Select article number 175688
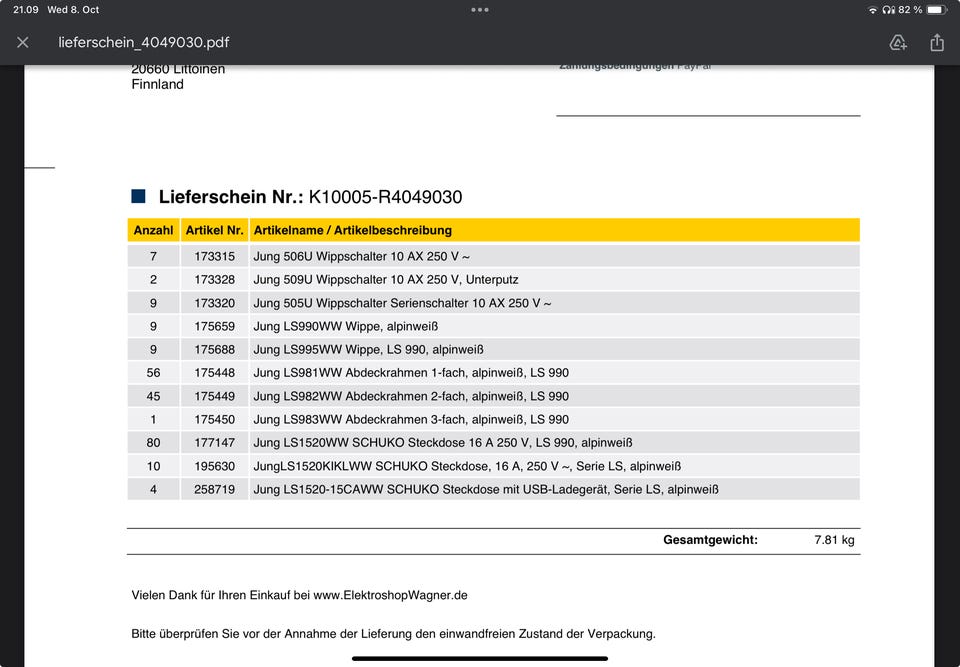 click(214, 350)
